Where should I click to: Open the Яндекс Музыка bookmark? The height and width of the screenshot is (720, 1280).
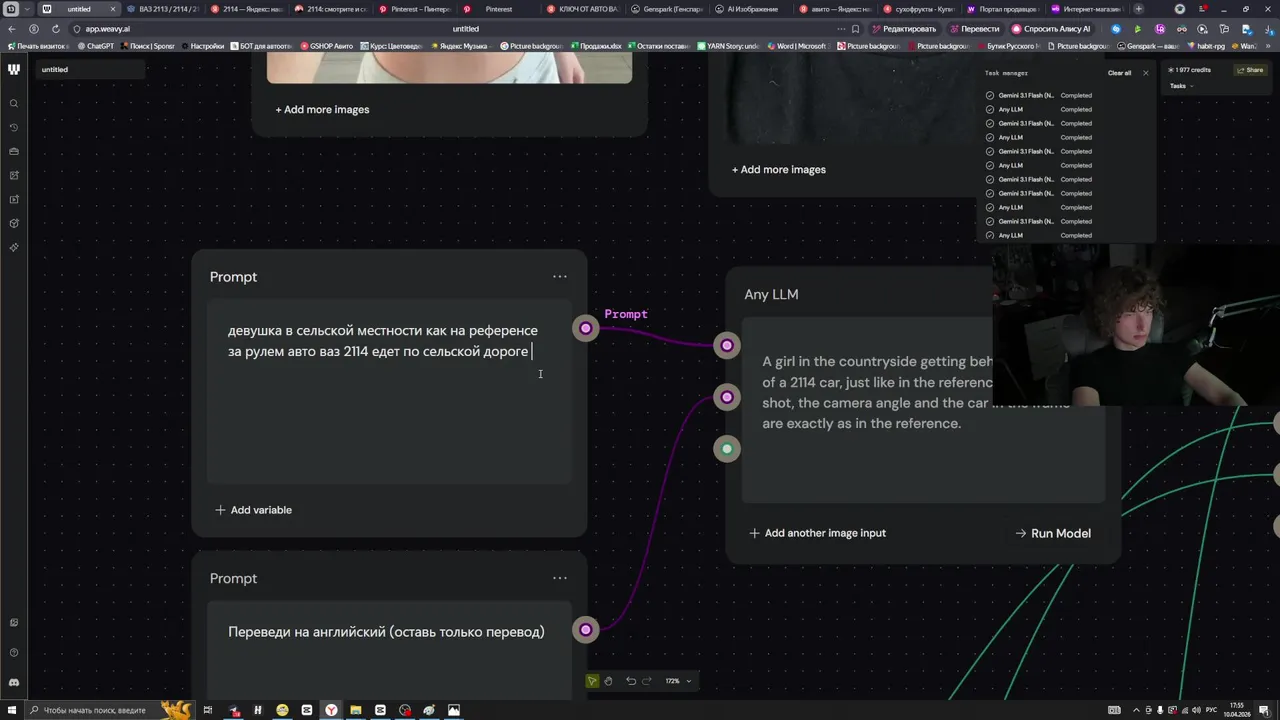463,46
